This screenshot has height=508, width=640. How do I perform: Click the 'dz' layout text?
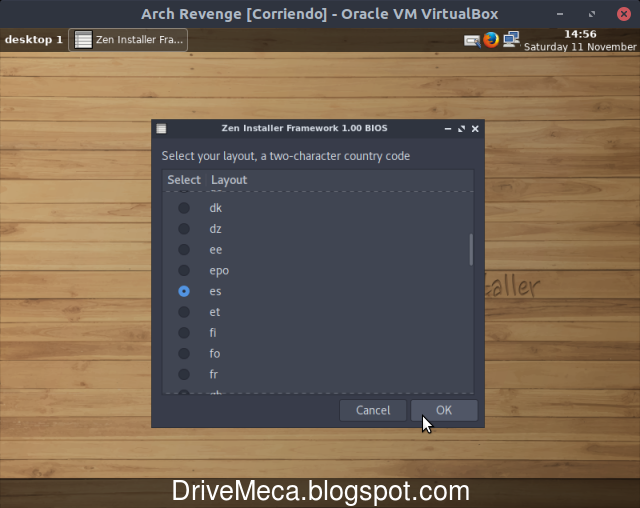[x=216, y=228]
